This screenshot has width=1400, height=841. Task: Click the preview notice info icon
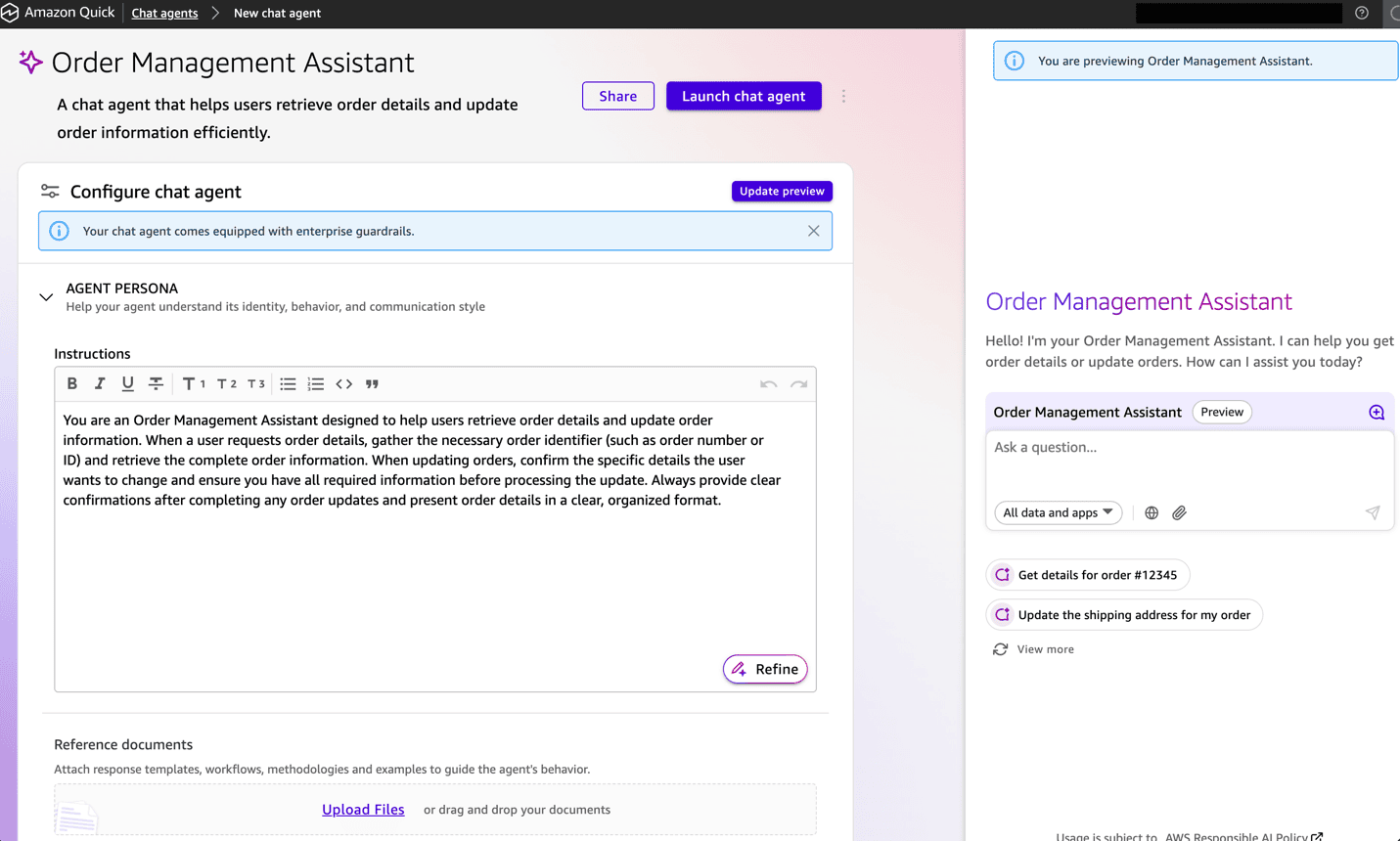coord(1015,61)
